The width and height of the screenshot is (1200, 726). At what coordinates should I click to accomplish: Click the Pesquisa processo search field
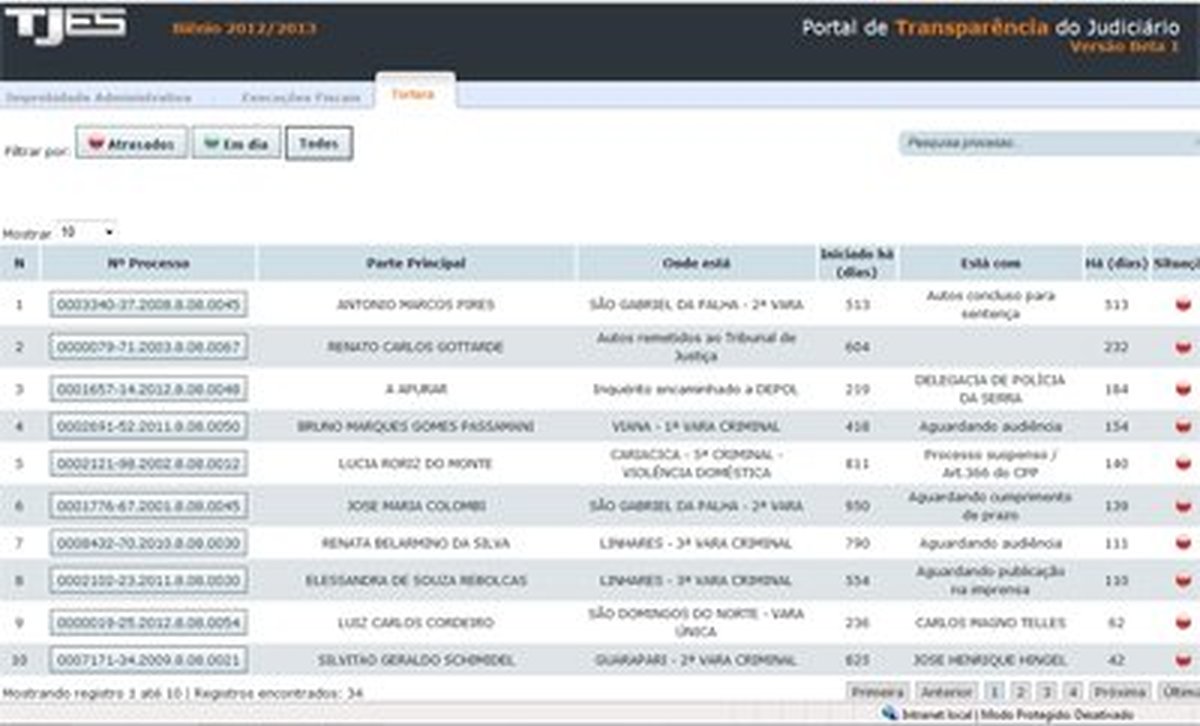coord(1050,144)
